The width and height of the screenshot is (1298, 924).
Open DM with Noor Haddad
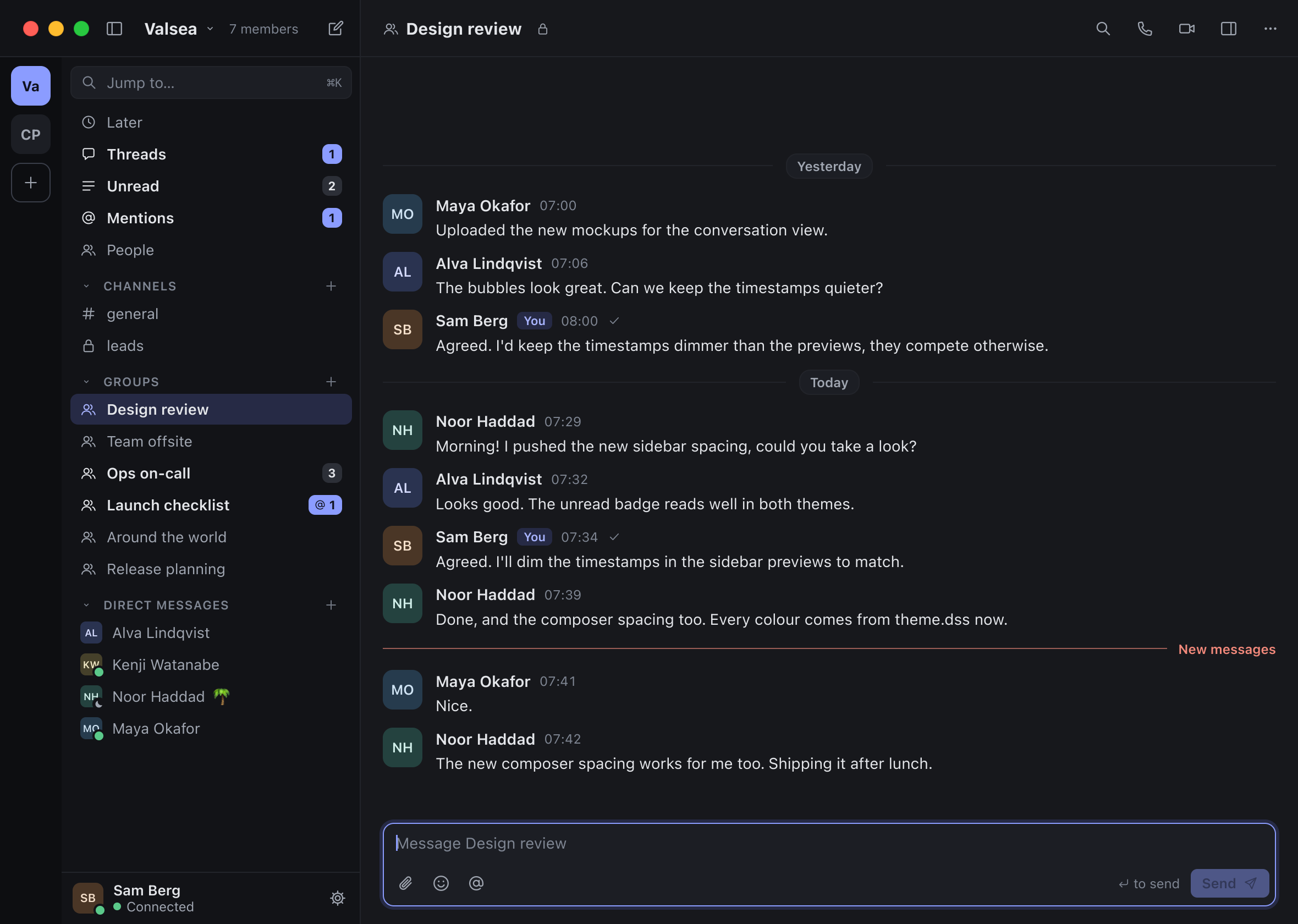coord(211,696)
